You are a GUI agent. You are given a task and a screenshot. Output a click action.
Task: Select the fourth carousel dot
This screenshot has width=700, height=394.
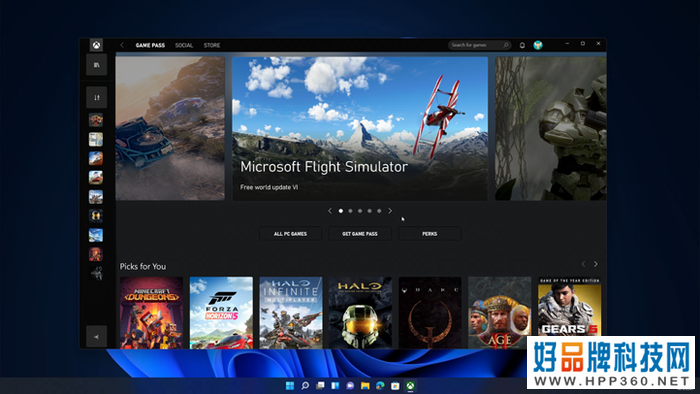click(370, 211)
